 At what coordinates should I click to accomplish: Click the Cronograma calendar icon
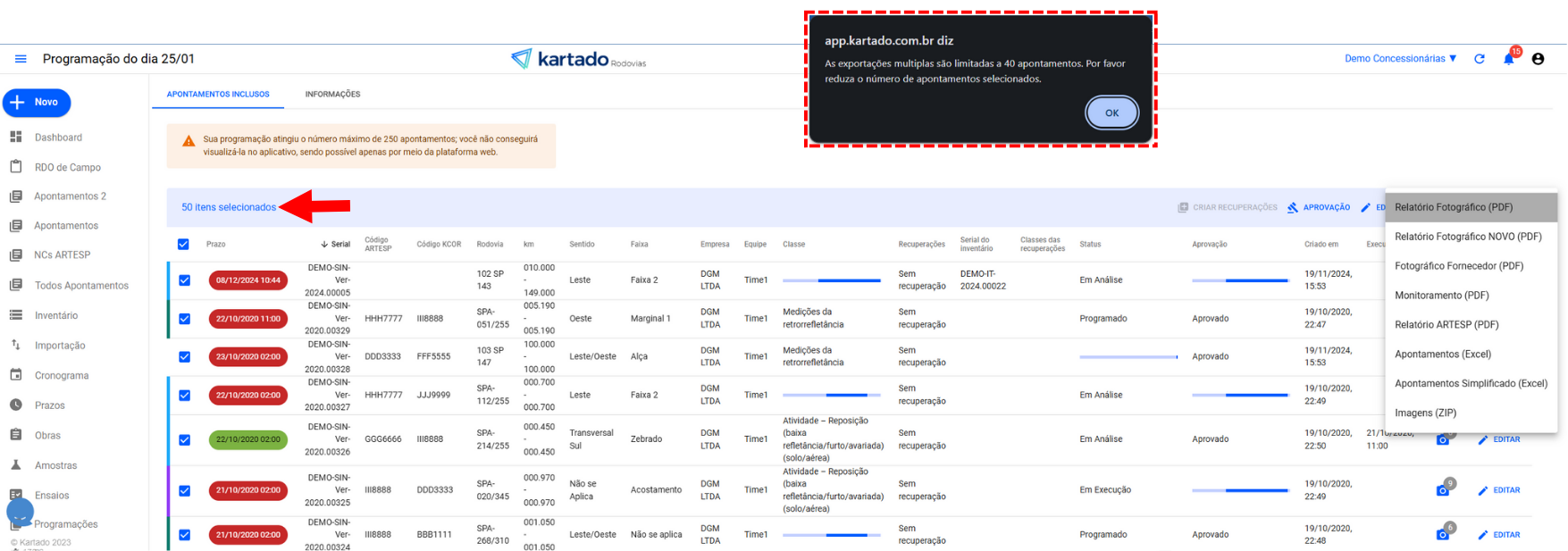[16, 375]
